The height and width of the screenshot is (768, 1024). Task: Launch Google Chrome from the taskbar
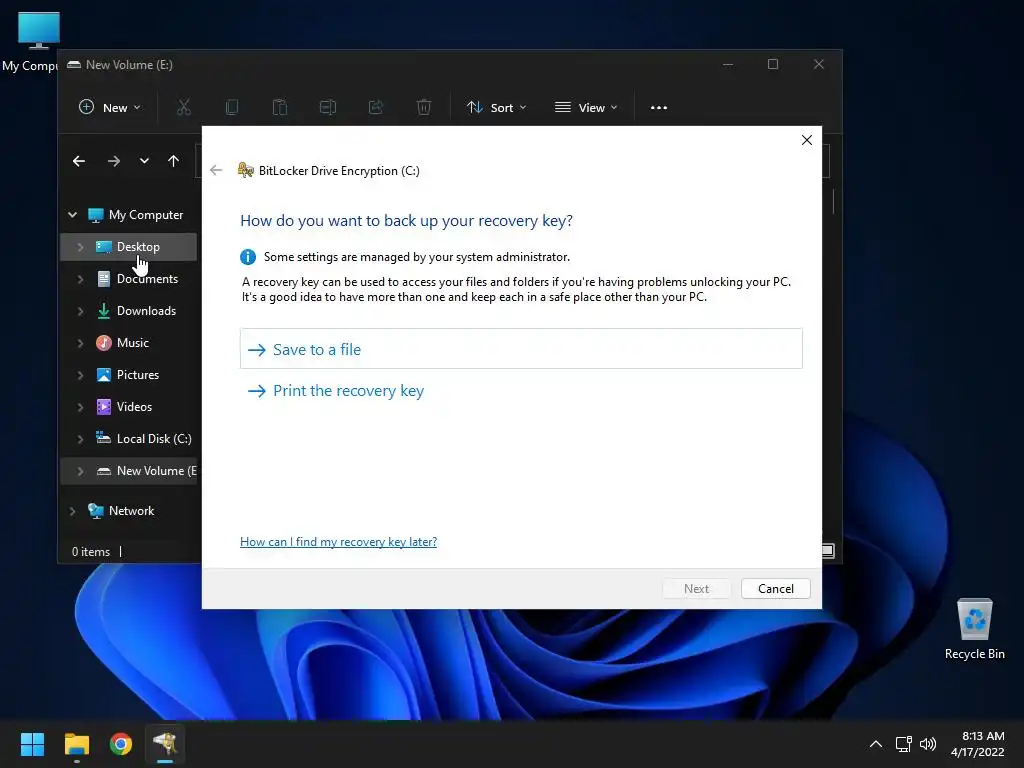tap(121, 744)
